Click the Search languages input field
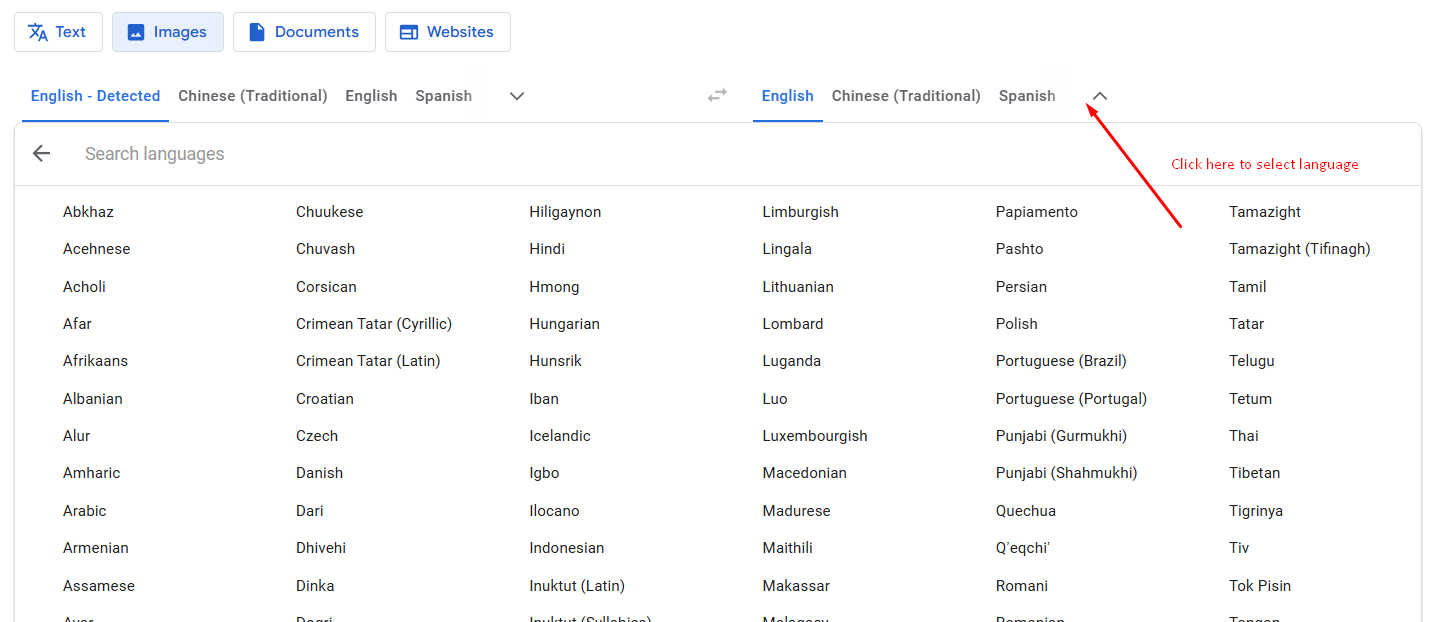The width and height of the screenshot is (1445, 622). (400, 154)
